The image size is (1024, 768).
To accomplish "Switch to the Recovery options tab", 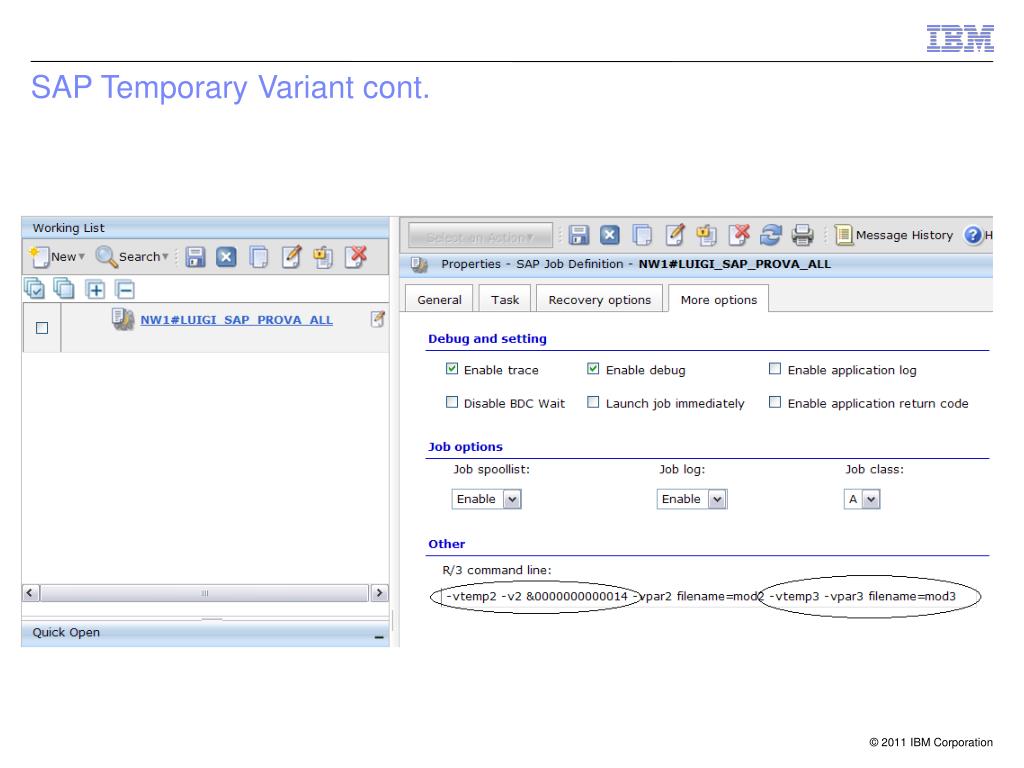I will tap(600, 300).
